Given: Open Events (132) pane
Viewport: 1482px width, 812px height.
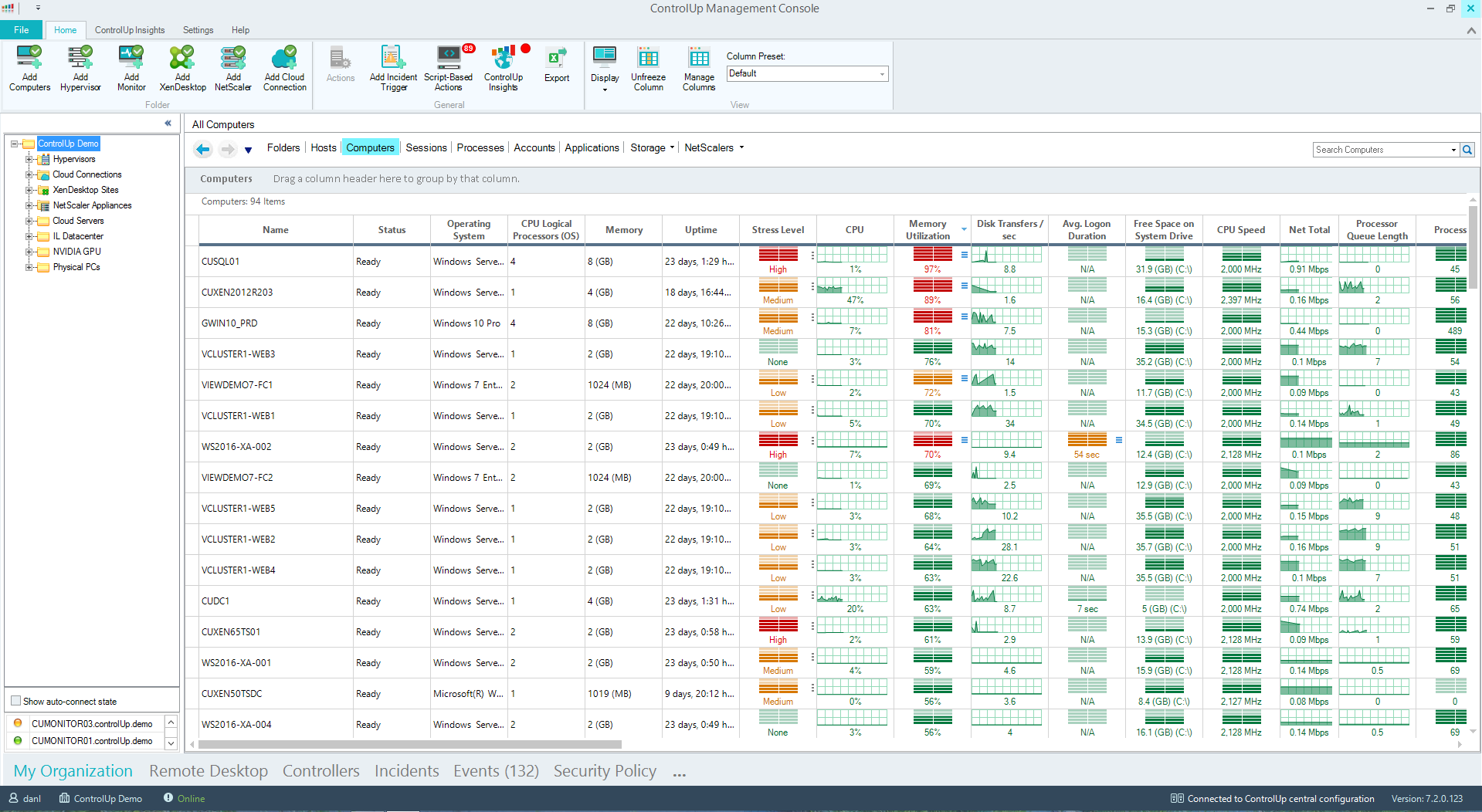Looking at the screenshot, I should (496, 770).
